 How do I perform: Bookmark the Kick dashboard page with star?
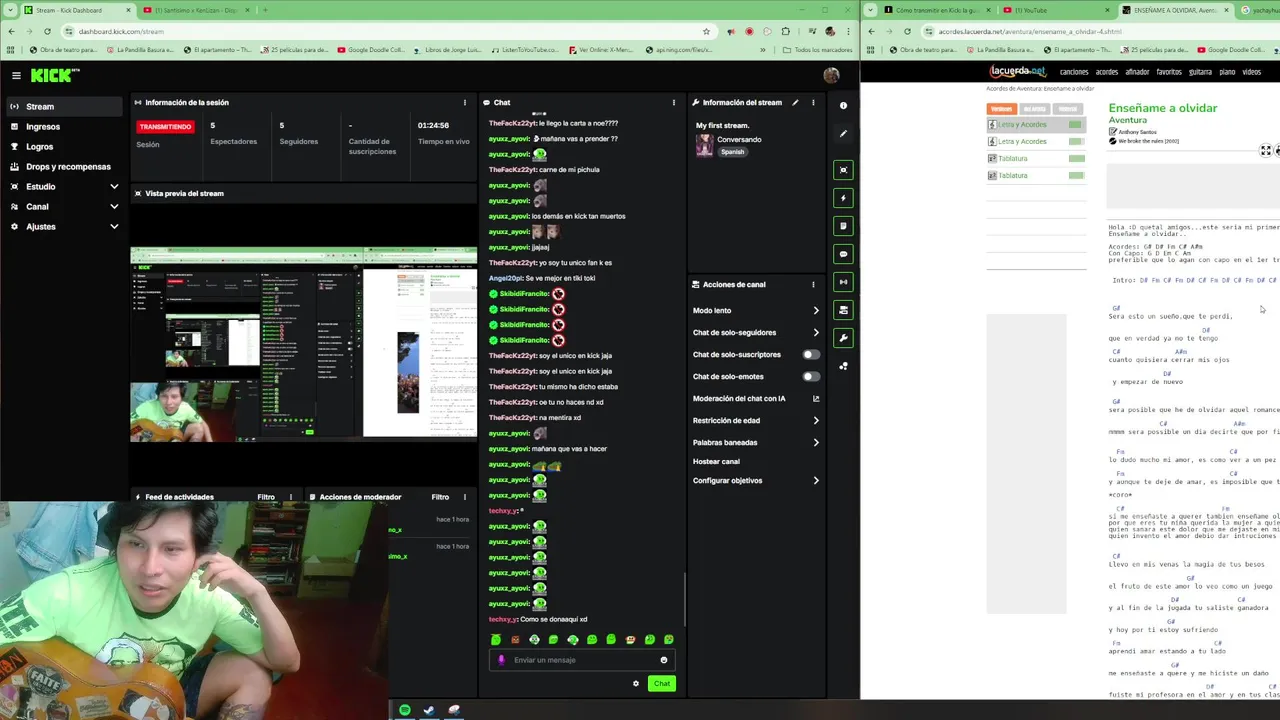point(706,31)
